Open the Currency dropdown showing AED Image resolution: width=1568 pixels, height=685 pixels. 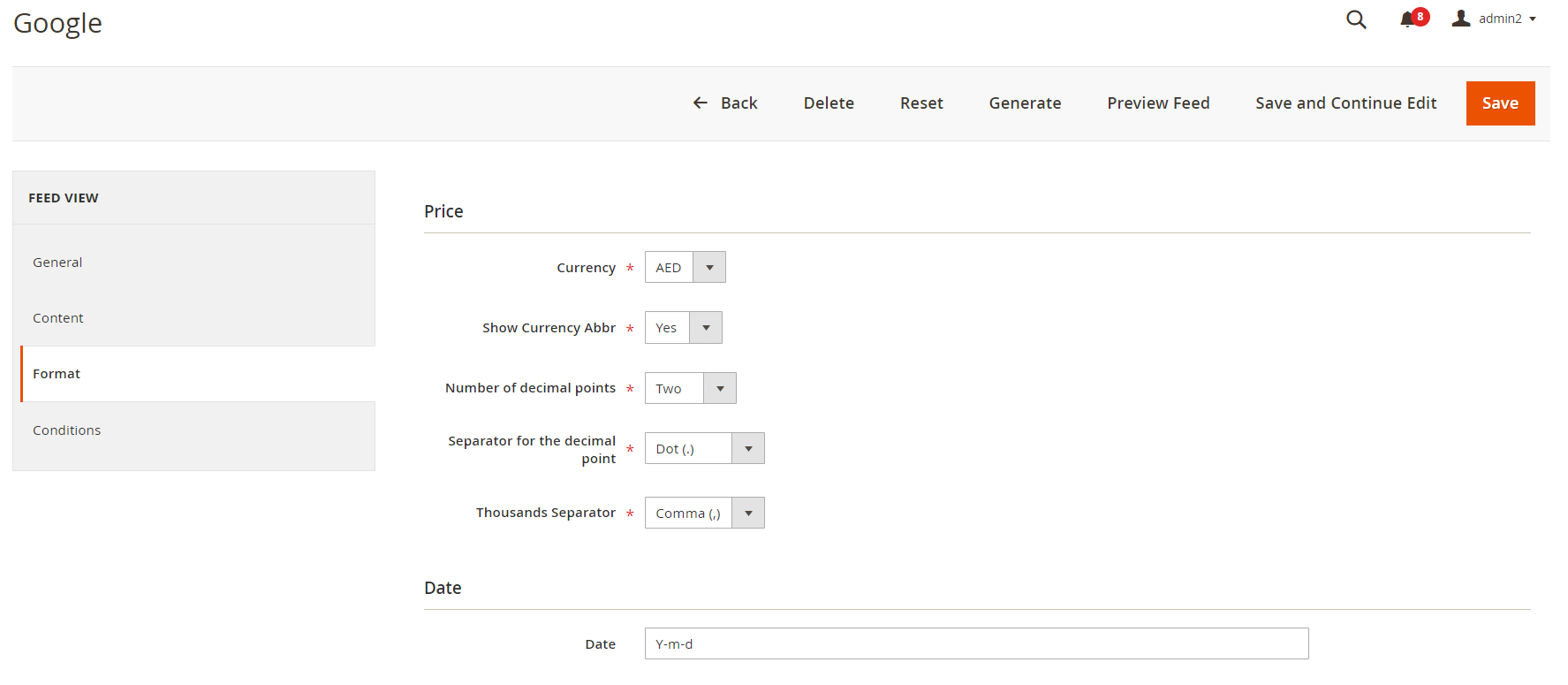coord(685,267)
